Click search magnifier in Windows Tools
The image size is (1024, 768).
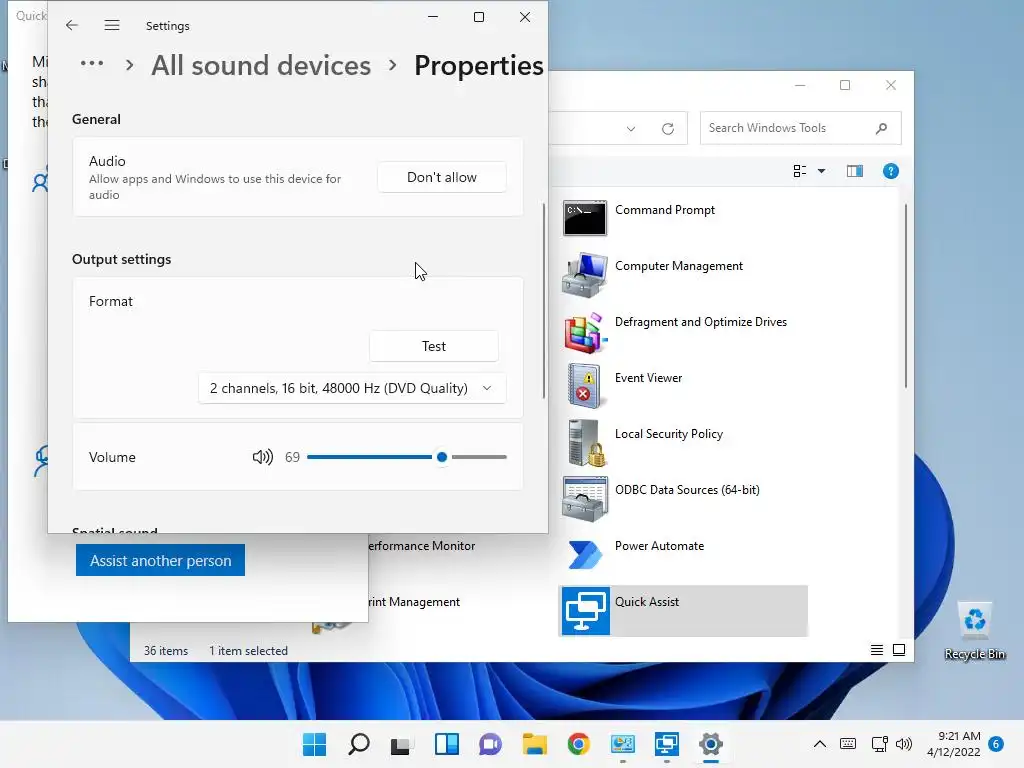(x=881, y=128)
